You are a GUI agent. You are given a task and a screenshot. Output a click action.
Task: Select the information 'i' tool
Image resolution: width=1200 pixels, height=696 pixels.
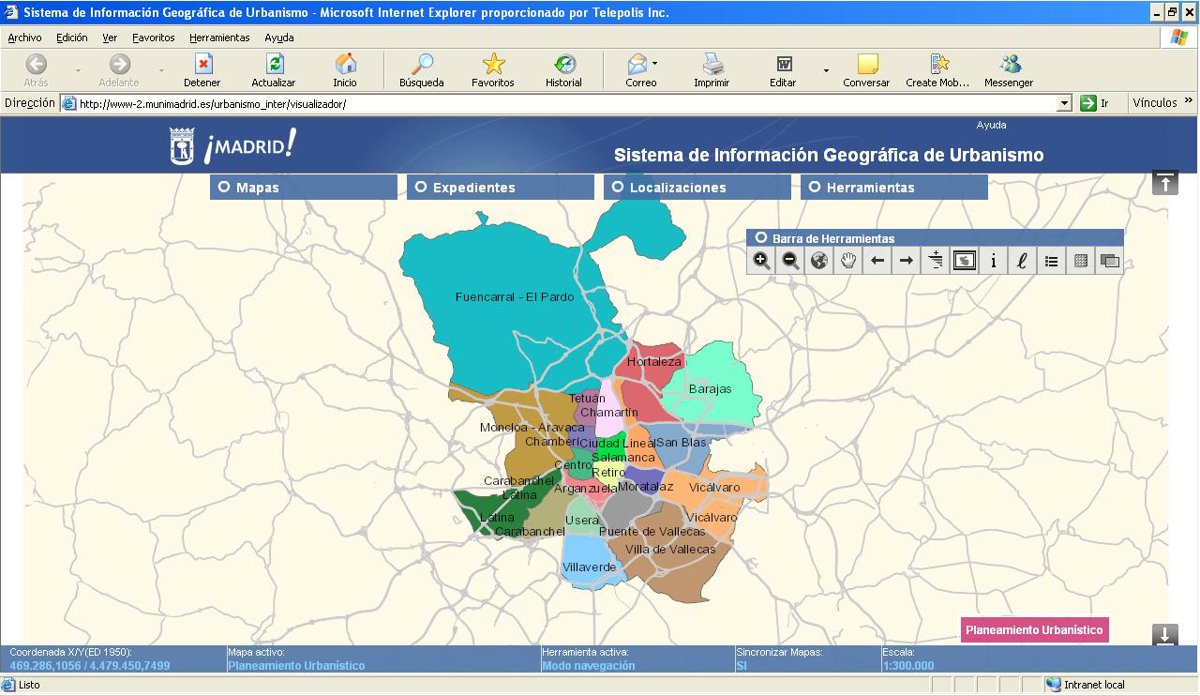993,261
